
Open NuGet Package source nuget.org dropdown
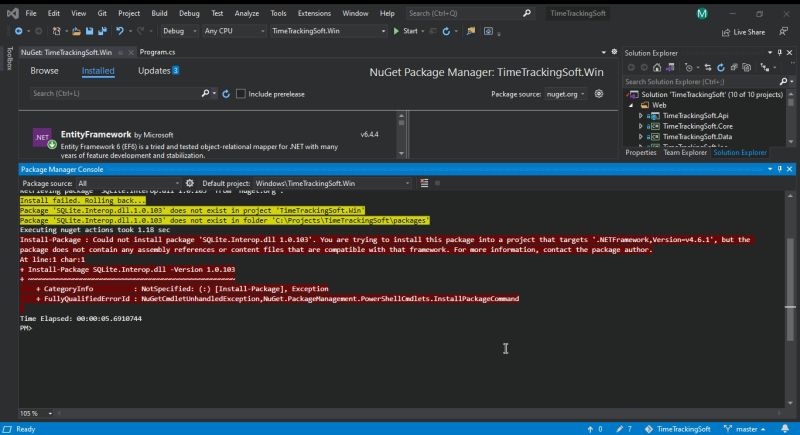565,94
